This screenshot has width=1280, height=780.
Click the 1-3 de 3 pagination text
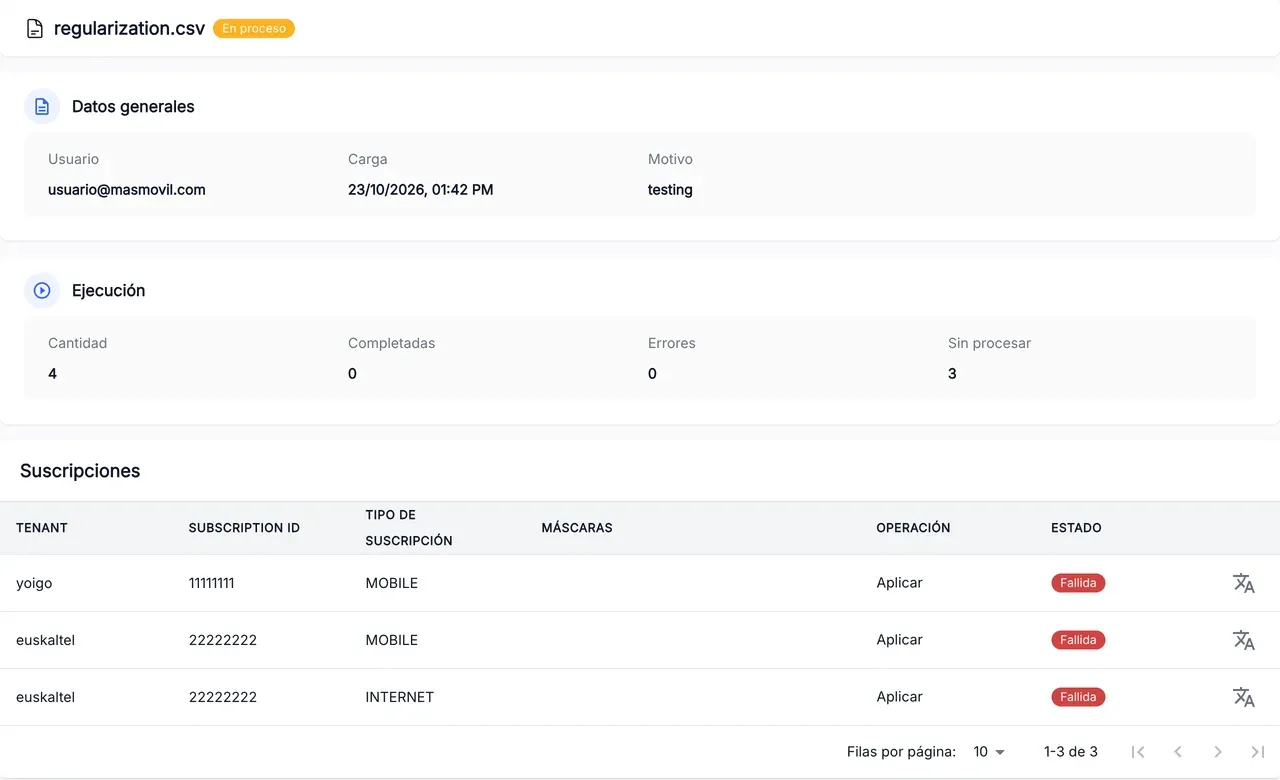click(x=1071, y=752)
